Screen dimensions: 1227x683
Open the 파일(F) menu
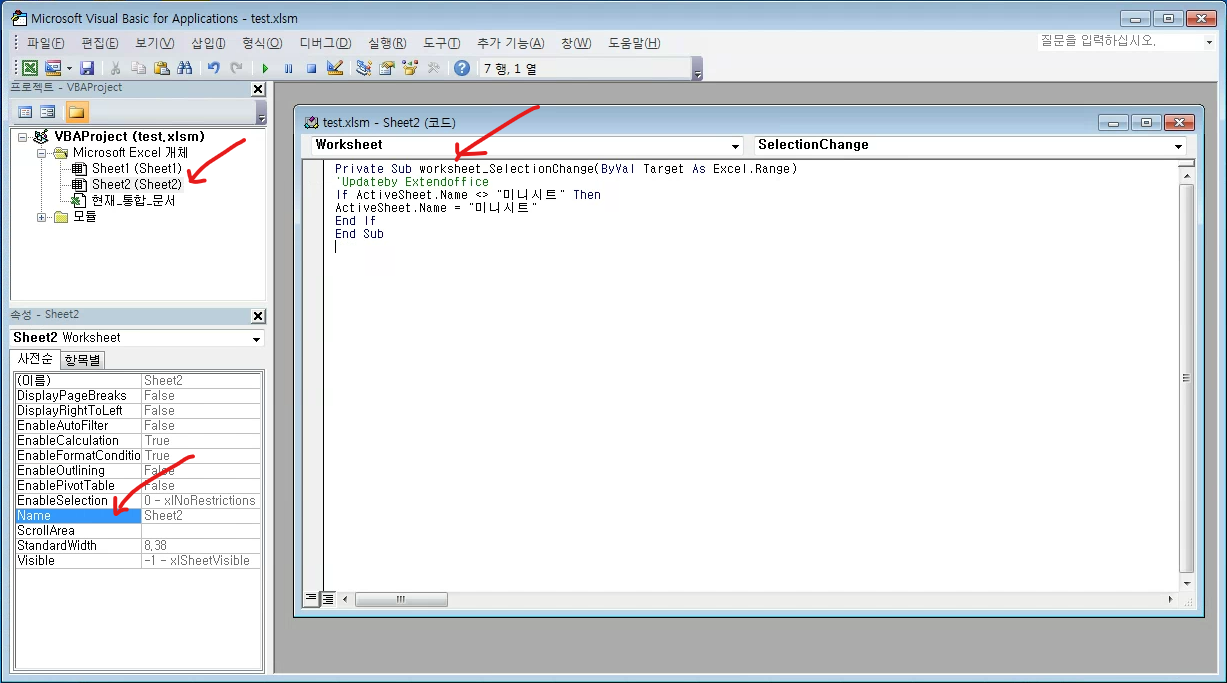point(46,43)
